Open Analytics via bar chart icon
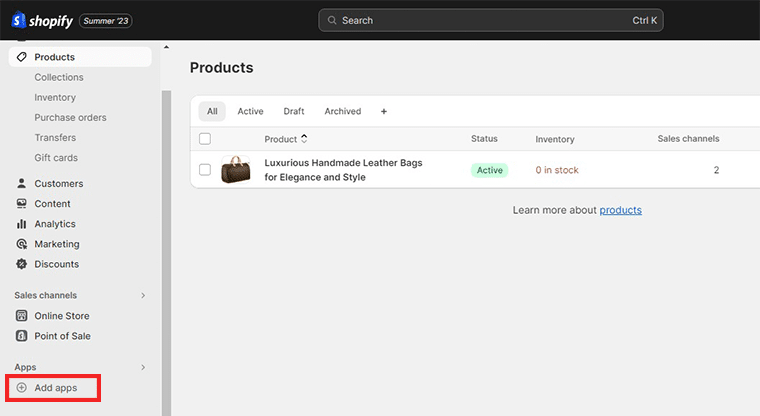Viewport: 760px width, 416px height. pyautogui.click(x=22, y=224)
